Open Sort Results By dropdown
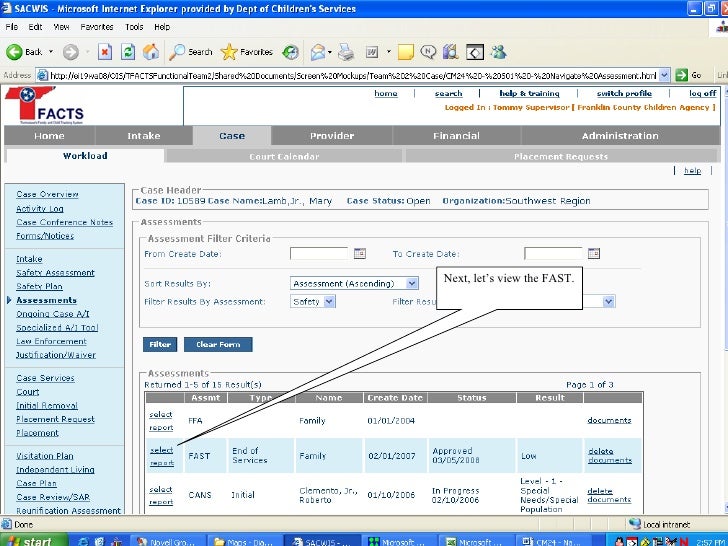The image size is (728, 546). point(354,283)
